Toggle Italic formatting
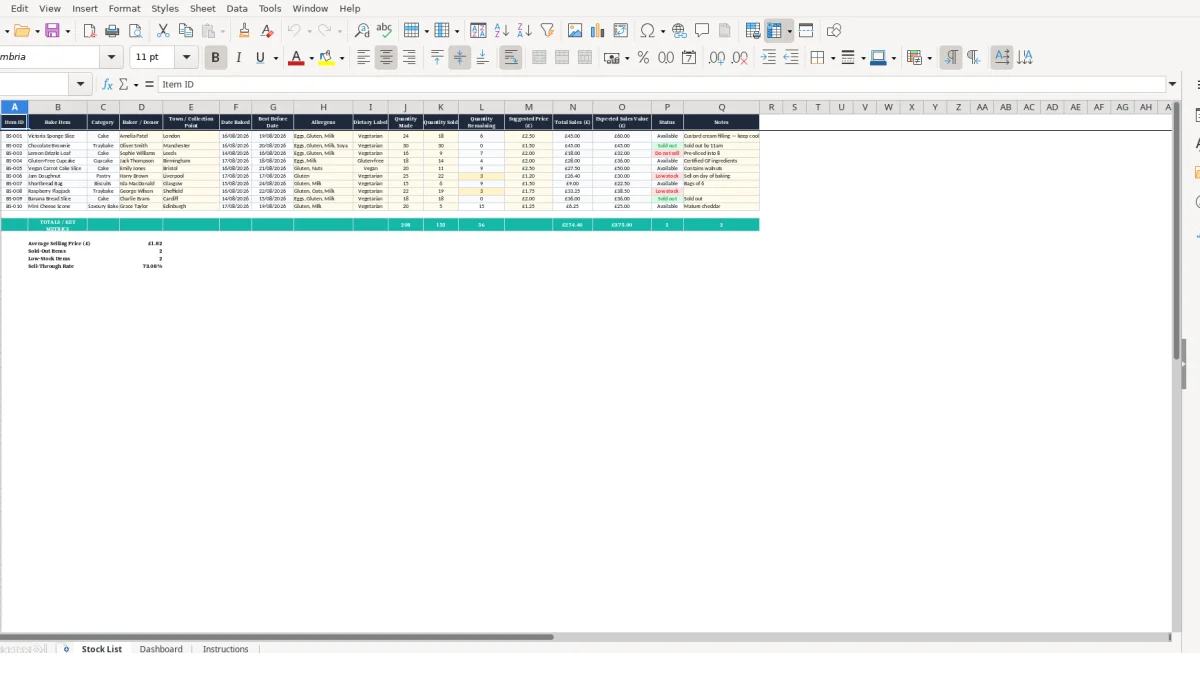 [238, 58]
